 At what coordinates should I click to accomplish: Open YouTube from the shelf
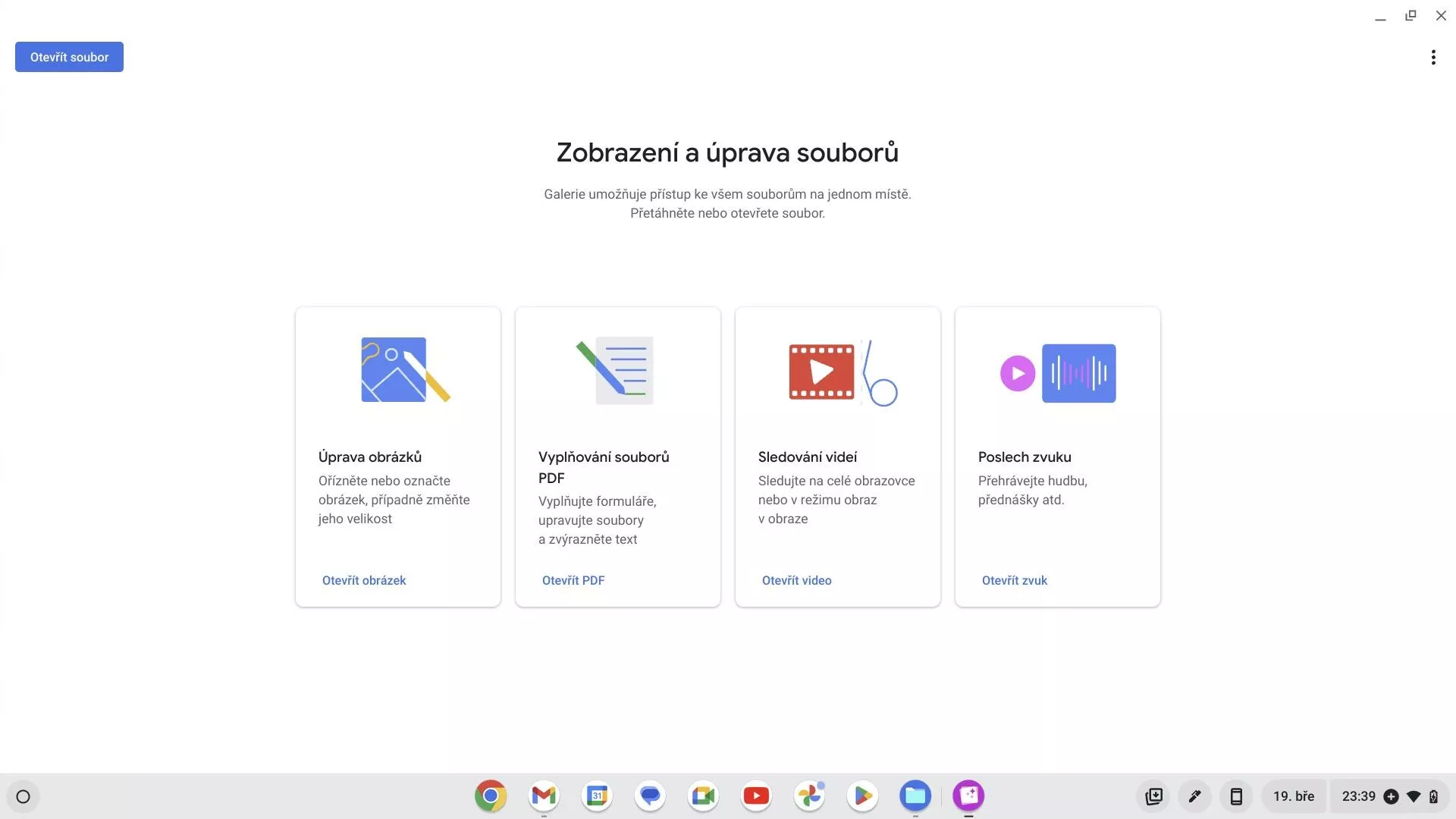[756, 795]
